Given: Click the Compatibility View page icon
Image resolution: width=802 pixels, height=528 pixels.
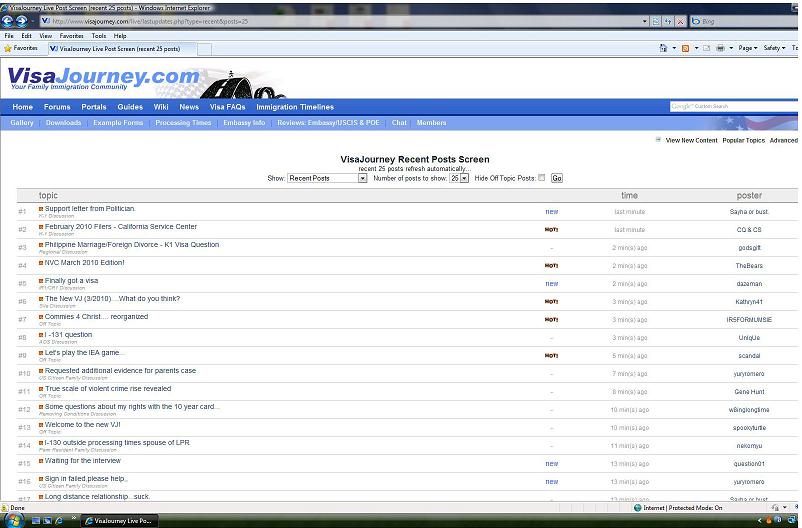Looking at the screenshot, I should click(x=657, y=21).
